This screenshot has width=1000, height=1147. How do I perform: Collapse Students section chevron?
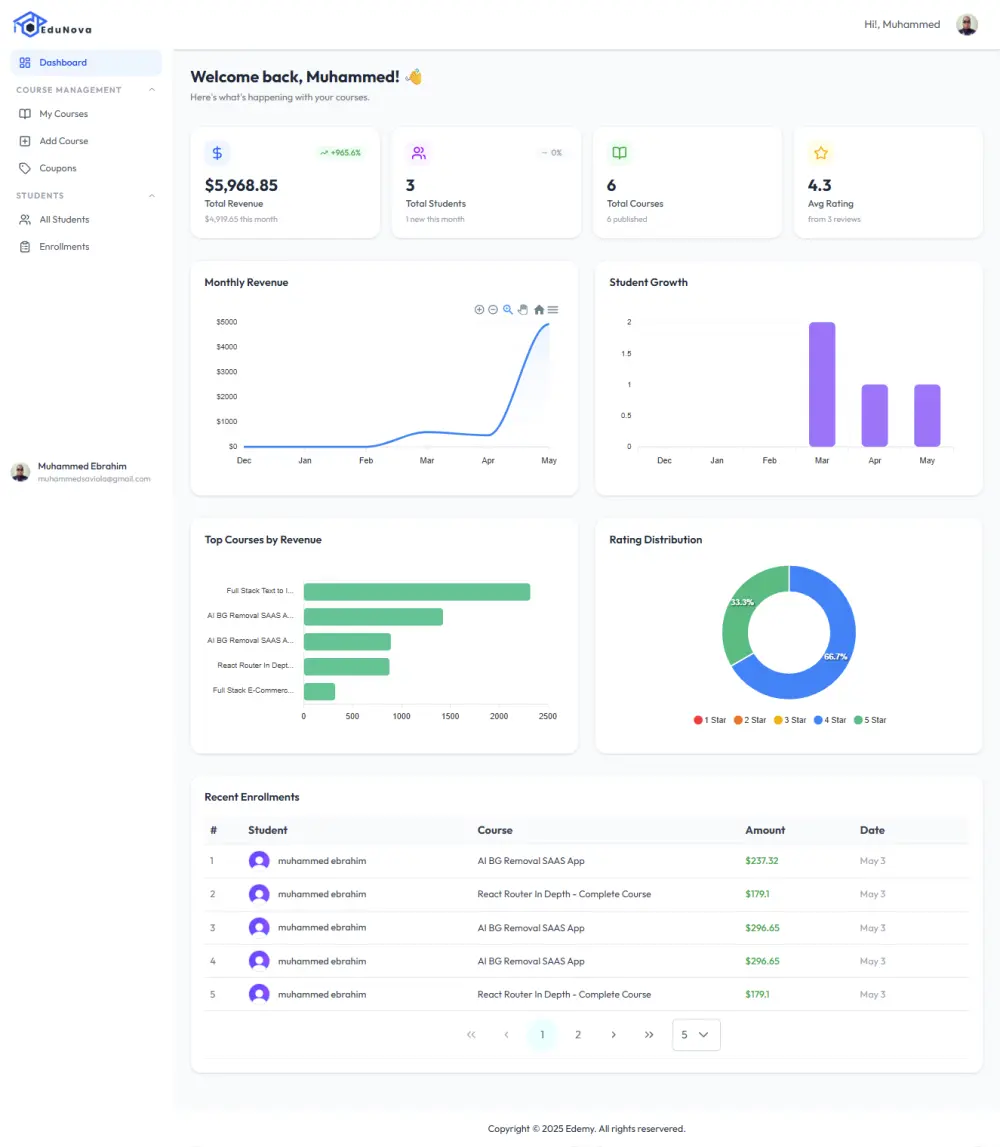pyautogui.click(x=151, y=195)
